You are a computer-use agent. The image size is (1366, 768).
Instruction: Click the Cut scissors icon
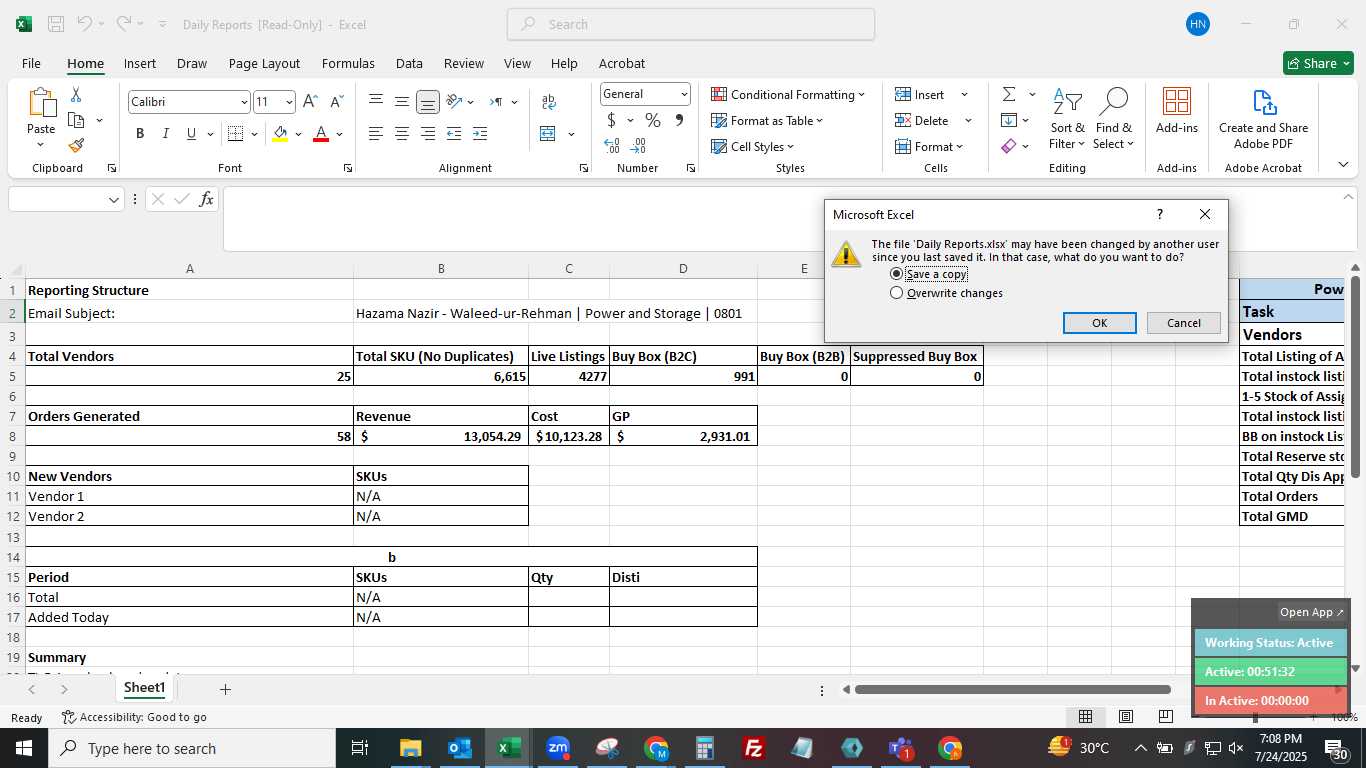pos(76,95)
